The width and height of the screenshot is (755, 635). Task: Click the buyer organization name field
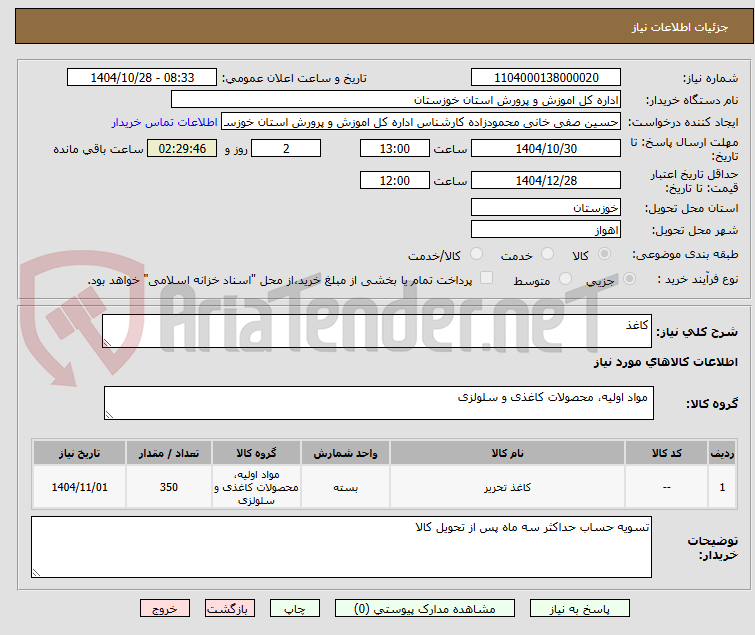point(396,100)
